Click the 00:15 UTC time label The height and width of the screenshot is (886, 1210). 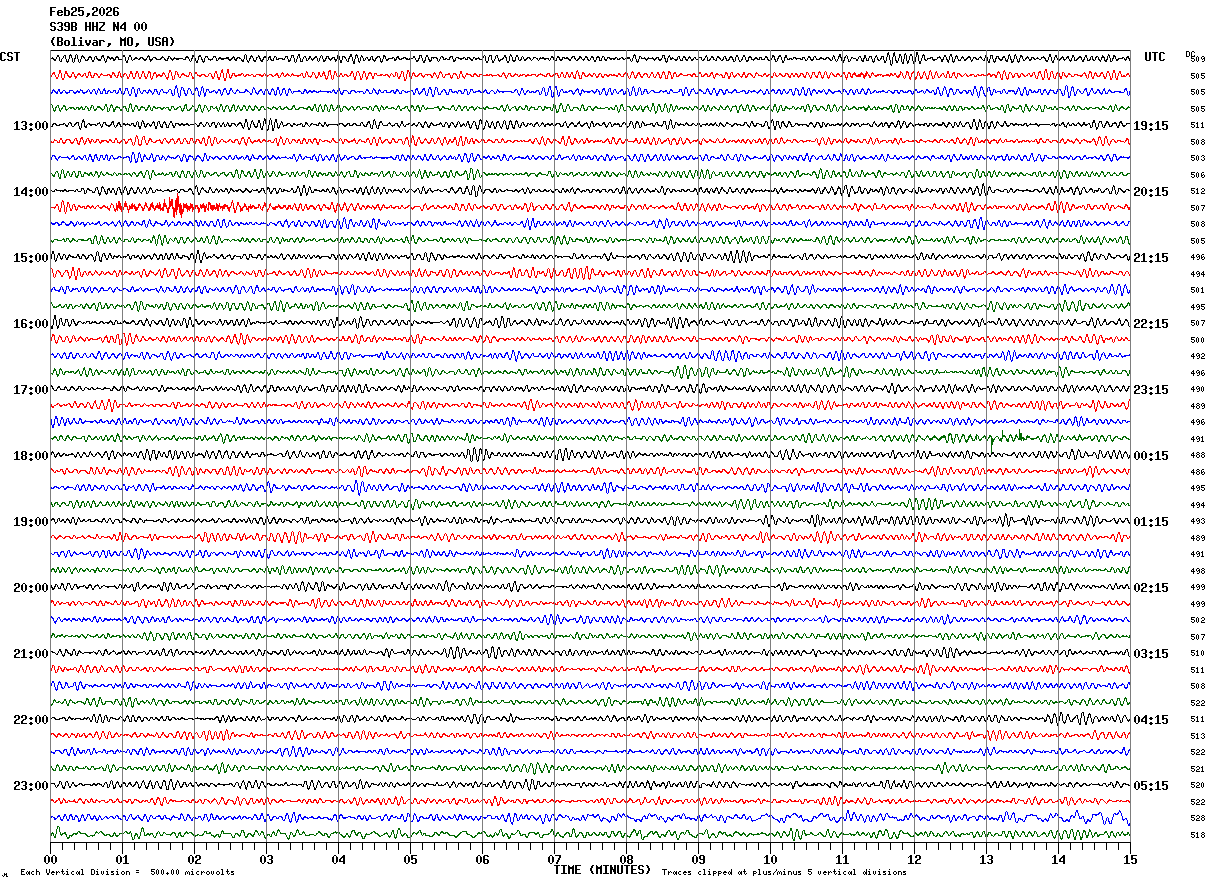point(1151,456)
